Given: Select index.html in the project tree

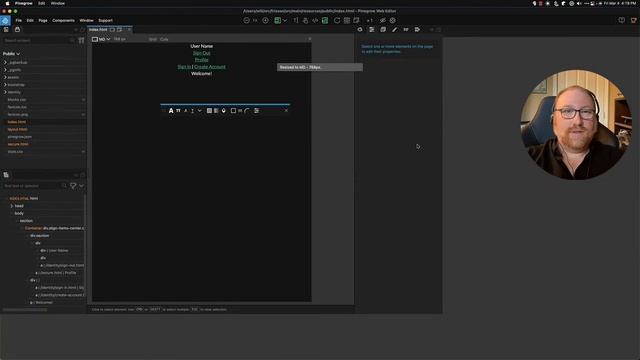Looking at the screenshot, I should pos(17,122).
